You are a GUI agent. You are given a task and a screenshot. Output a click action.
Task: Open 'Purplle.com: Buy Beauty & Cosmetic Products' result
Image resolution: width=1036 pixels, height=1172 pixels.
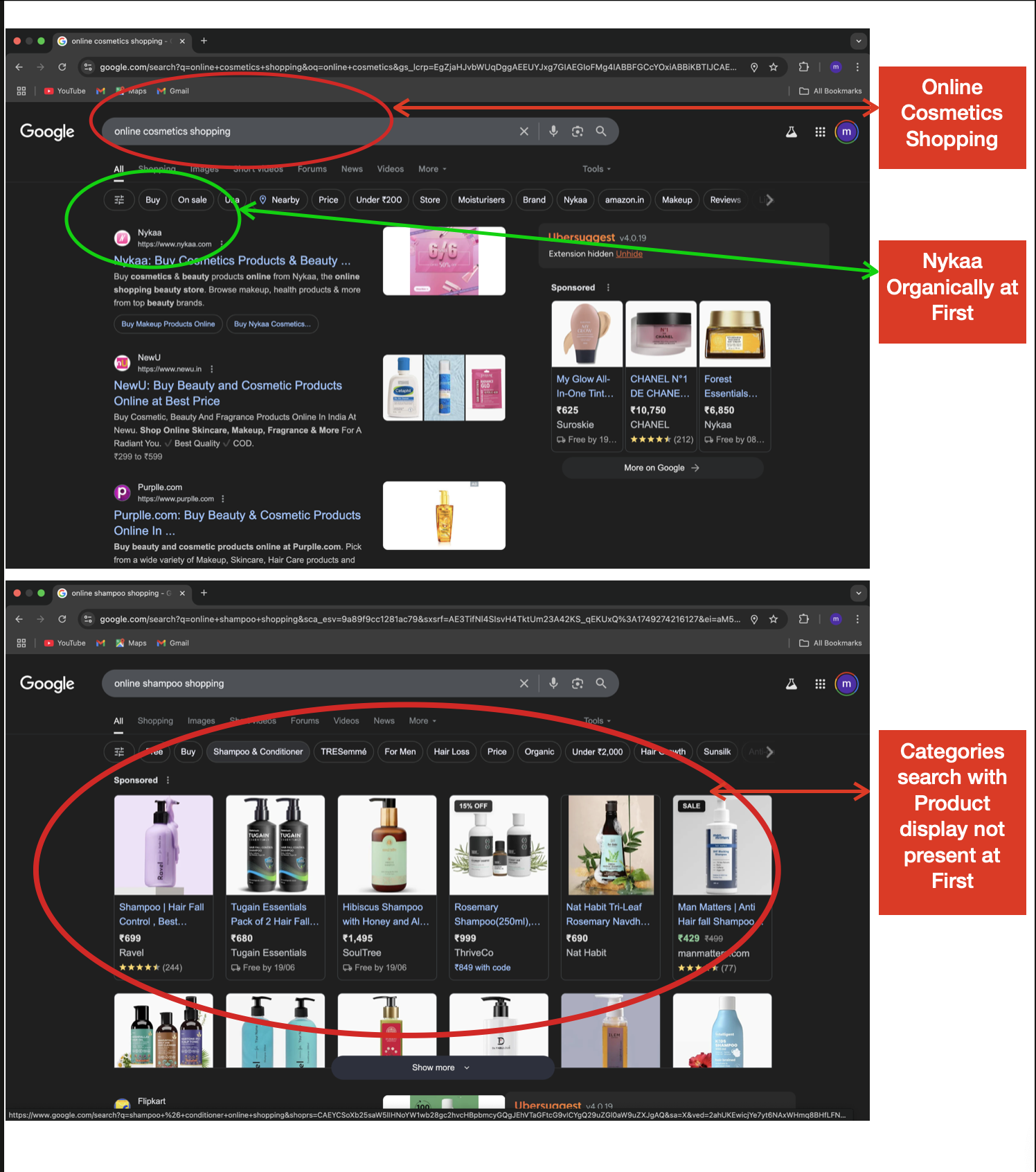pos(237,523)
